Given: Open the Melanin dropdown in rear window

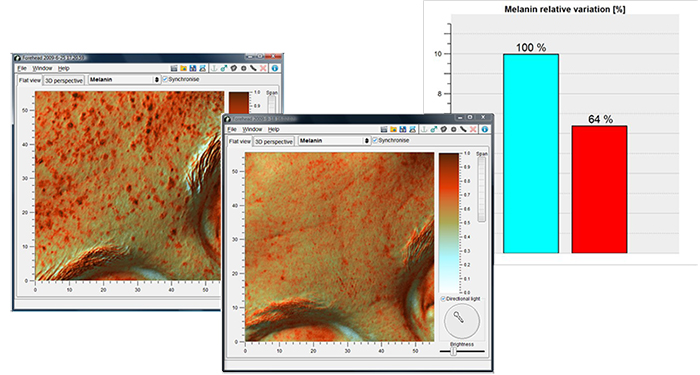Looking at the screenshot, I should (x=124, y=79).
